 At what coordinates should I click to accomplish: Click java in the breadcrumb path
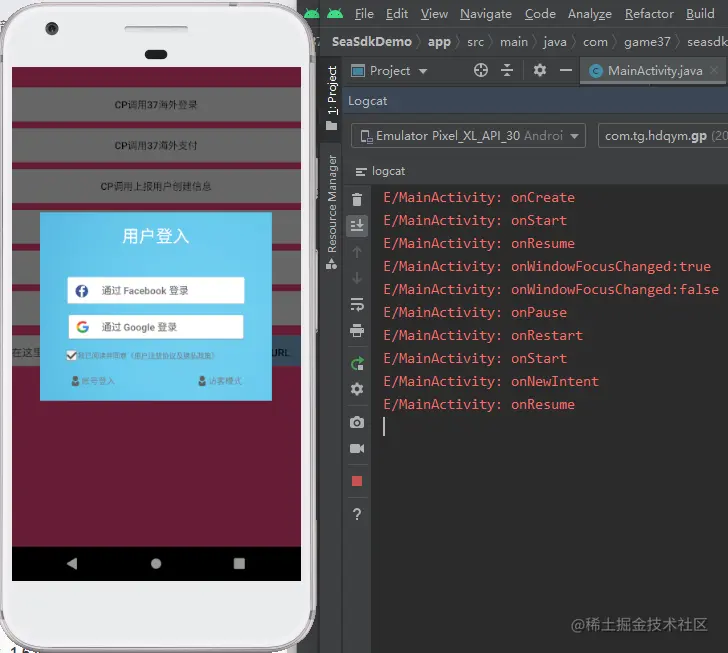pos(555,42)
